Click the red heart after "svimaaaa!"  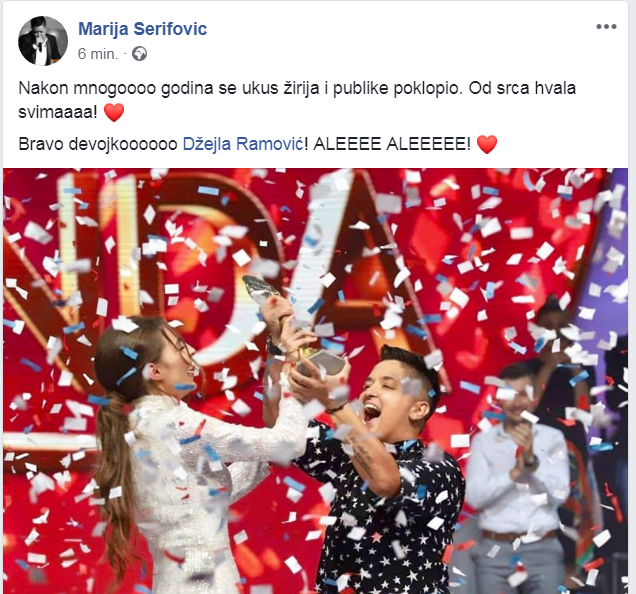click(114, 112)
